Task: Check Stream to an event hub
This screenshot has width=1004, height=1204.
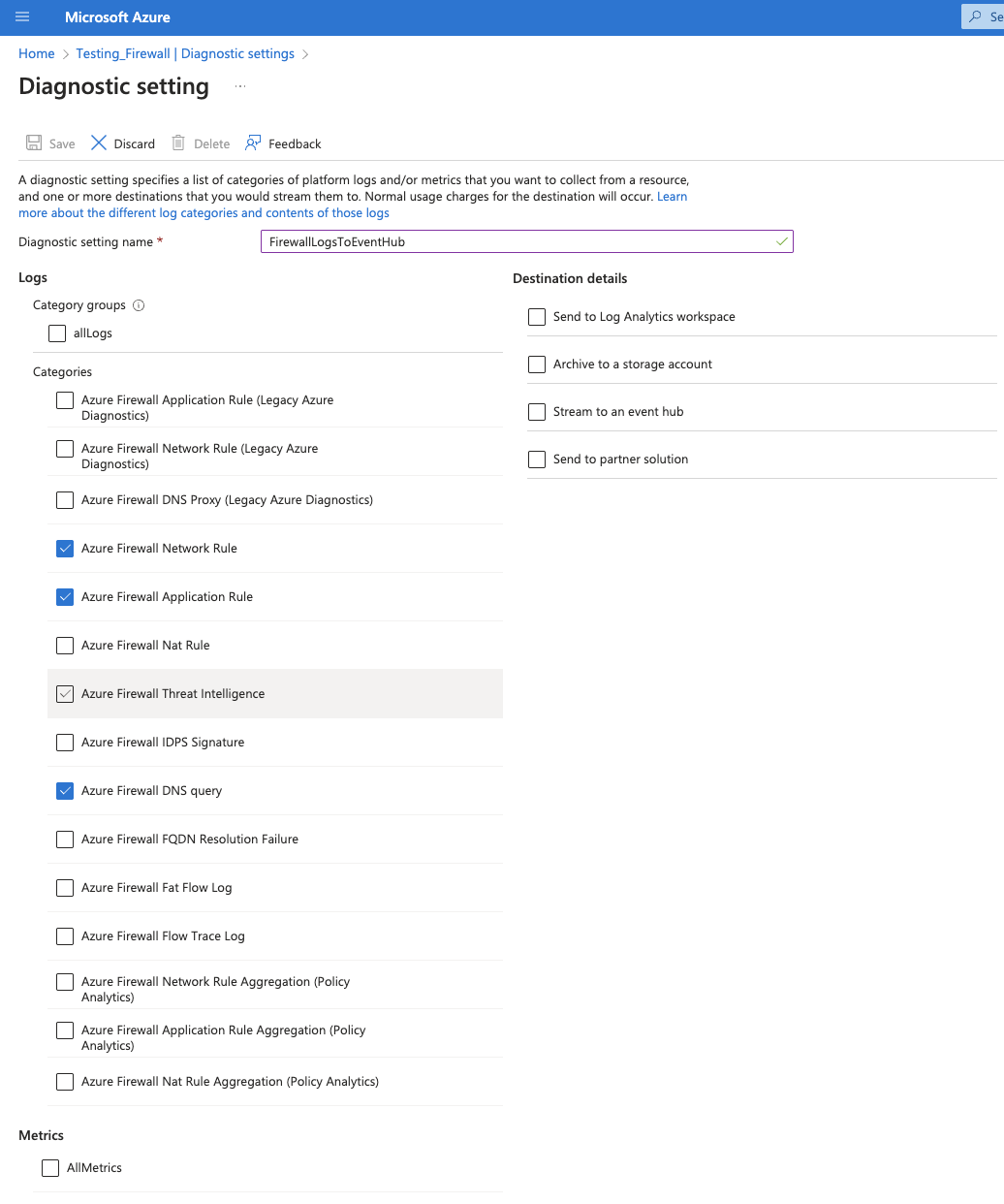Action: [x=537, y=412]
